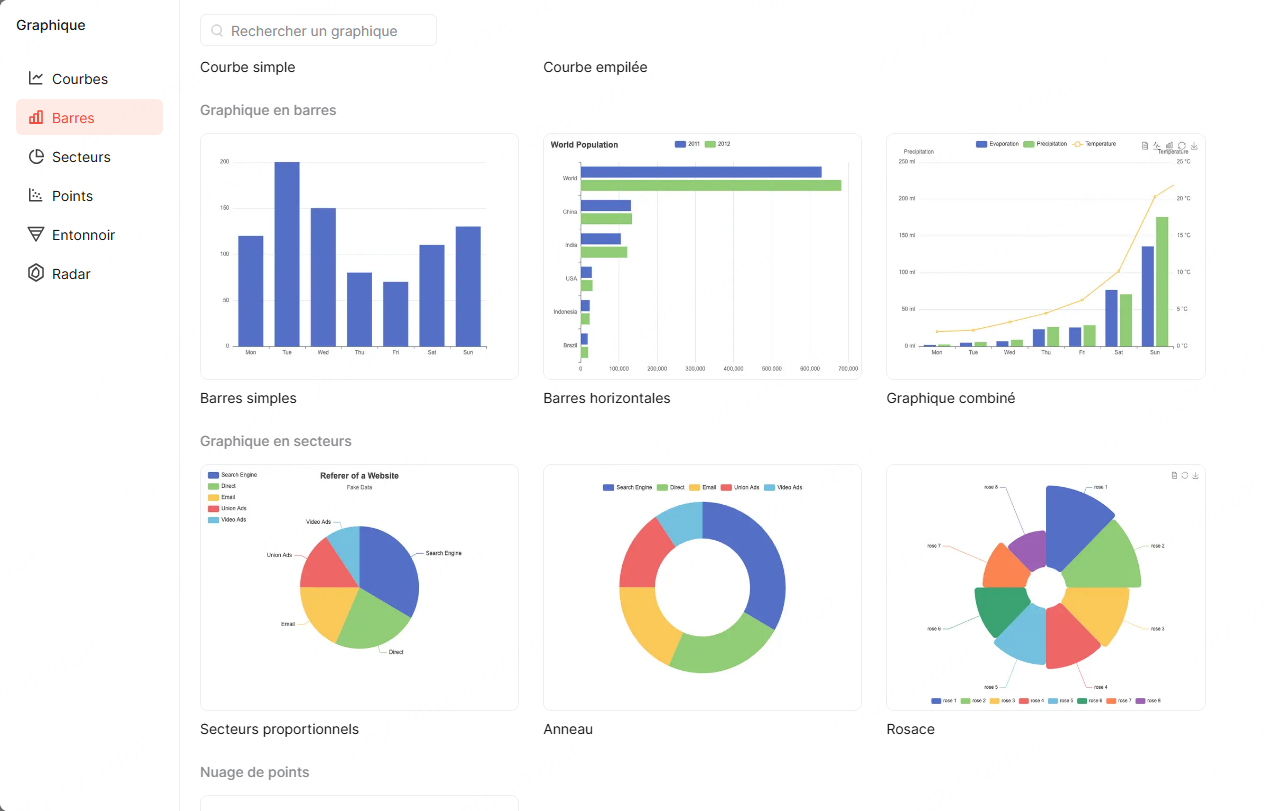Toggle the Precipitation legend entry
Viewport: 1264px width, 811px height.
pyautogui.click(x=1045, y=144)
